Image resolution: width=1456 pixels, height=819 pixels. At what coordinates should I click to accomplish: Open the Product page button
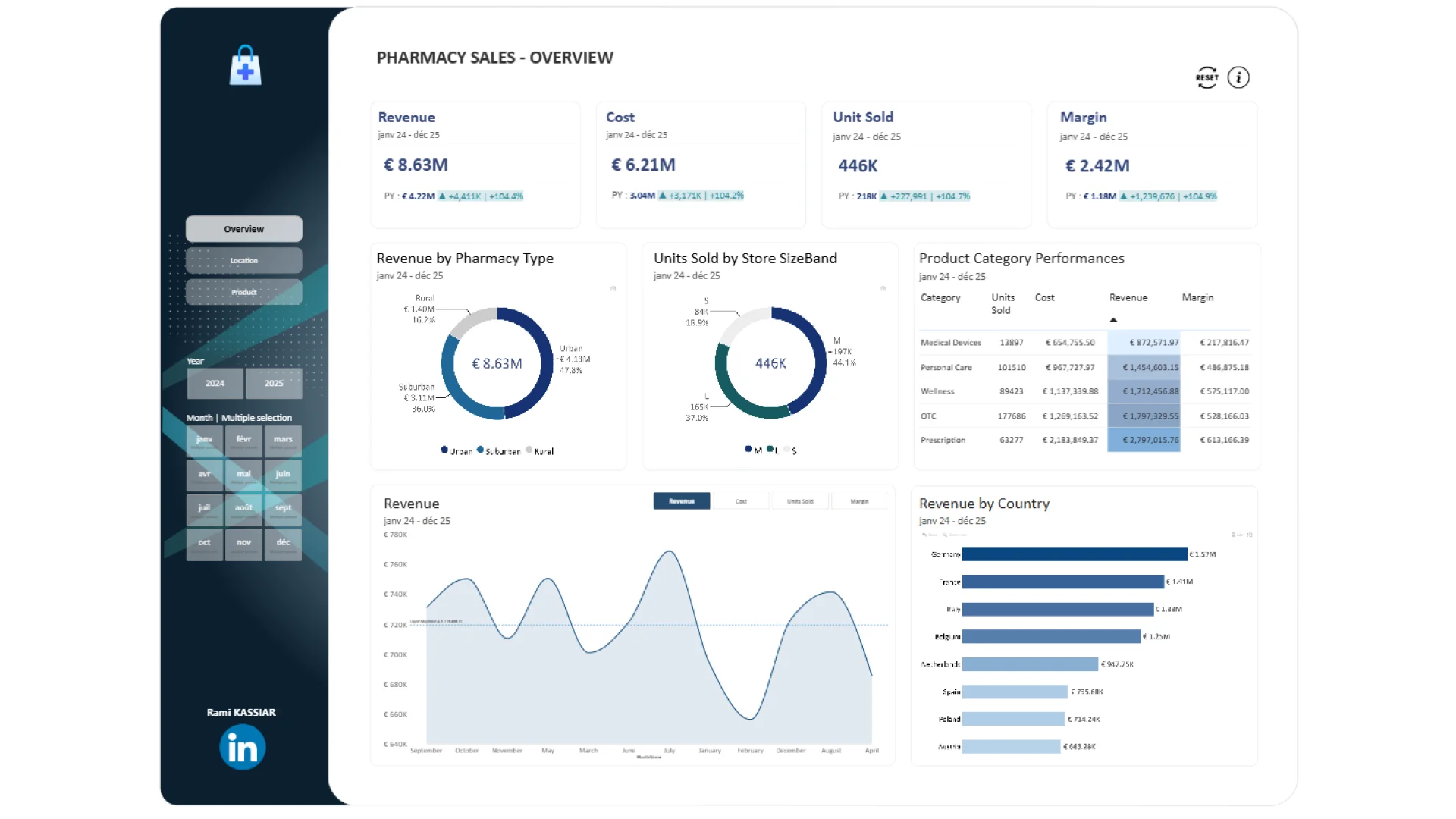click(x=243, y=292)
